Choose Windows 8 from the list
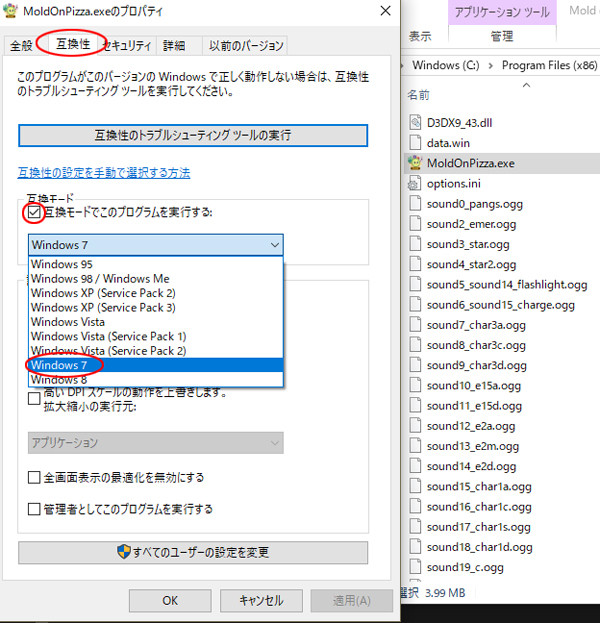 (155, 379)
